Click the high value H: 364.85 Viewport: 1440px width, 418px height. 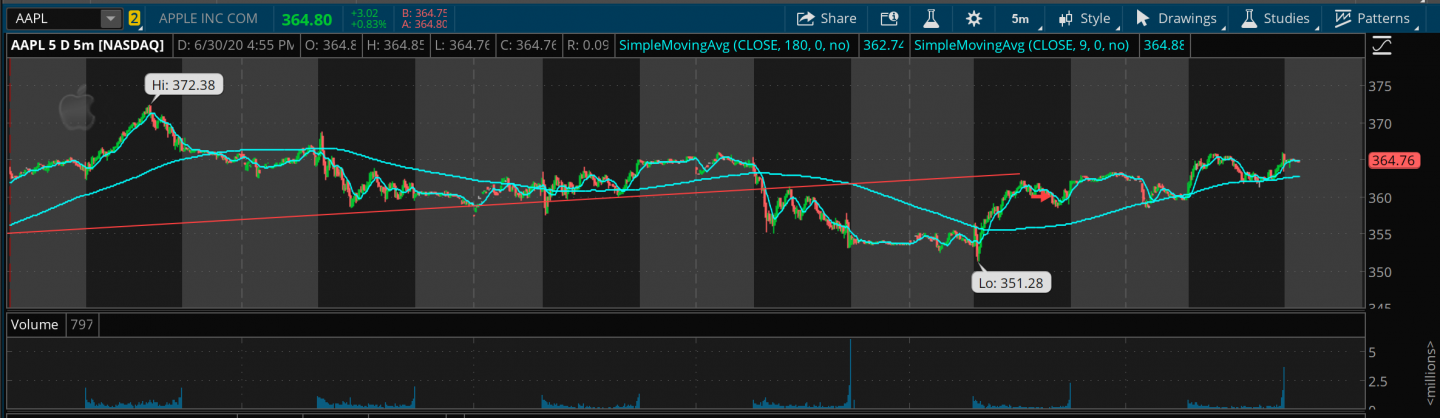394,45
